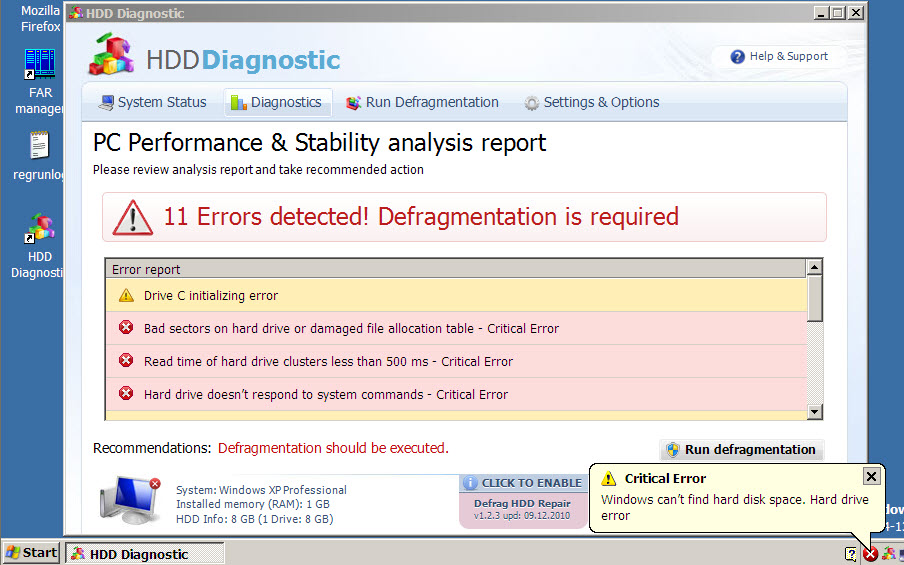Image resolution: width=904 pixels, height=565 pixels.
Task: Open the Mozilla Firefox desktop shortcut
Action: 40,18
